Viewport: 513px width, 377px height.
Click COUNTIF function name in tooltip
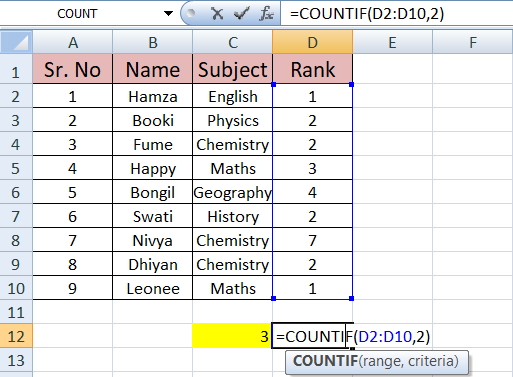pyautogui.click(x=325, y=361)
